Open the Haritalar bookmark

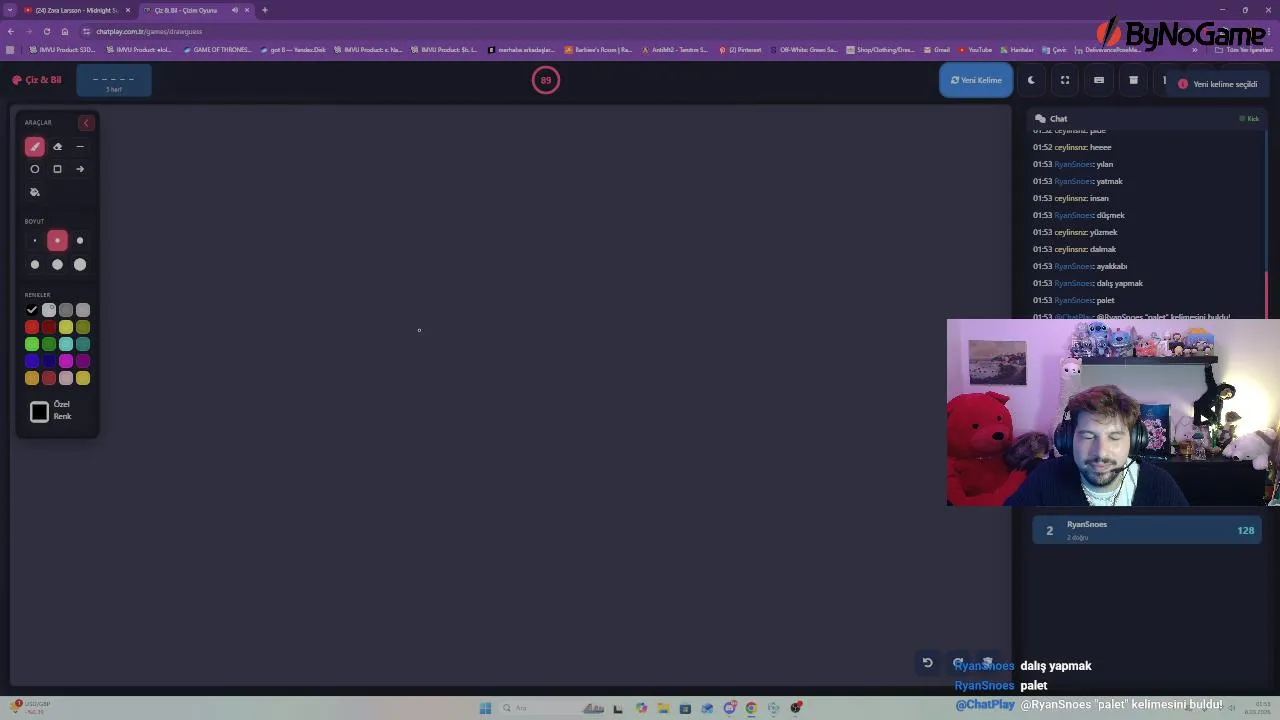pyautogui.click(x=1017, y=50)
